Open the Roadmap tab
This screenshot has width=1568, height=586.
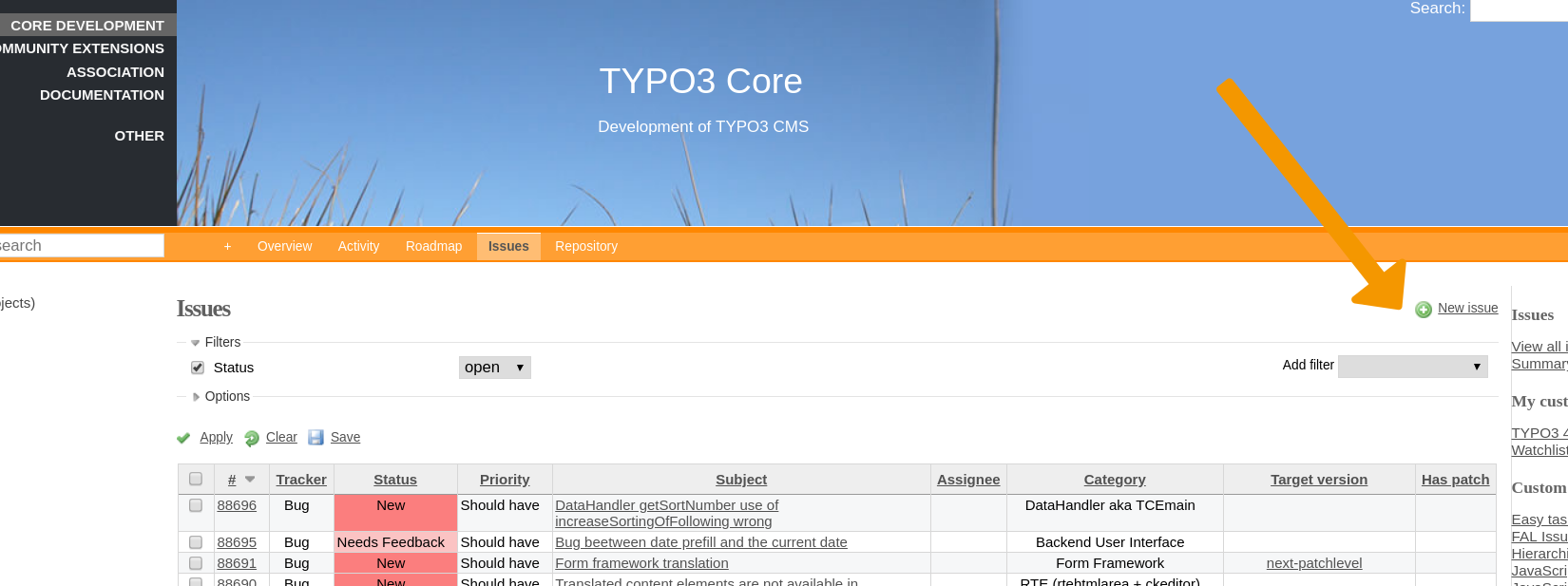click(x=433, y=246)
